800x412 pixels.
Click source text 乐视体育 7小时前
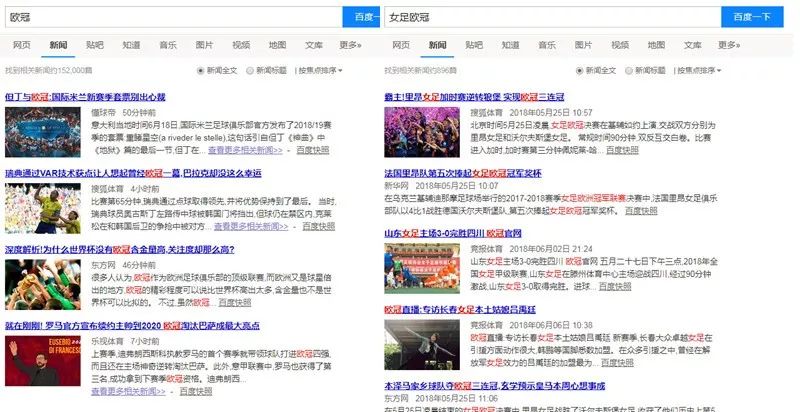[x=126, y=341]
